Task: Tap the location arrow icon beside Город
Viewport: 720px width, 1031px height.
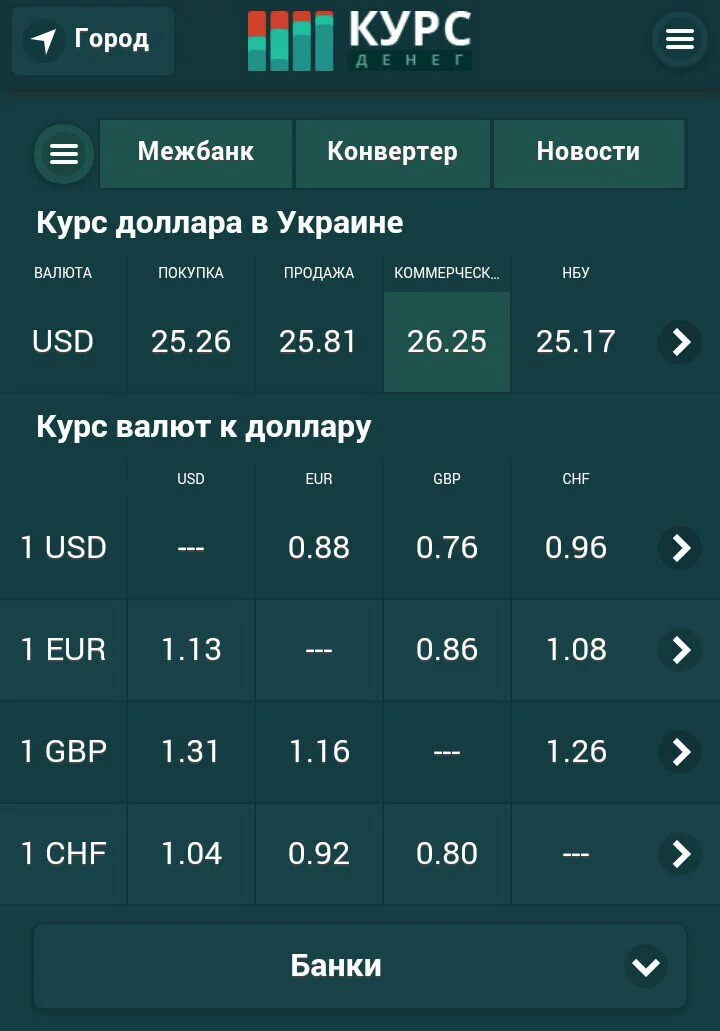Action: tap(44, 40)
